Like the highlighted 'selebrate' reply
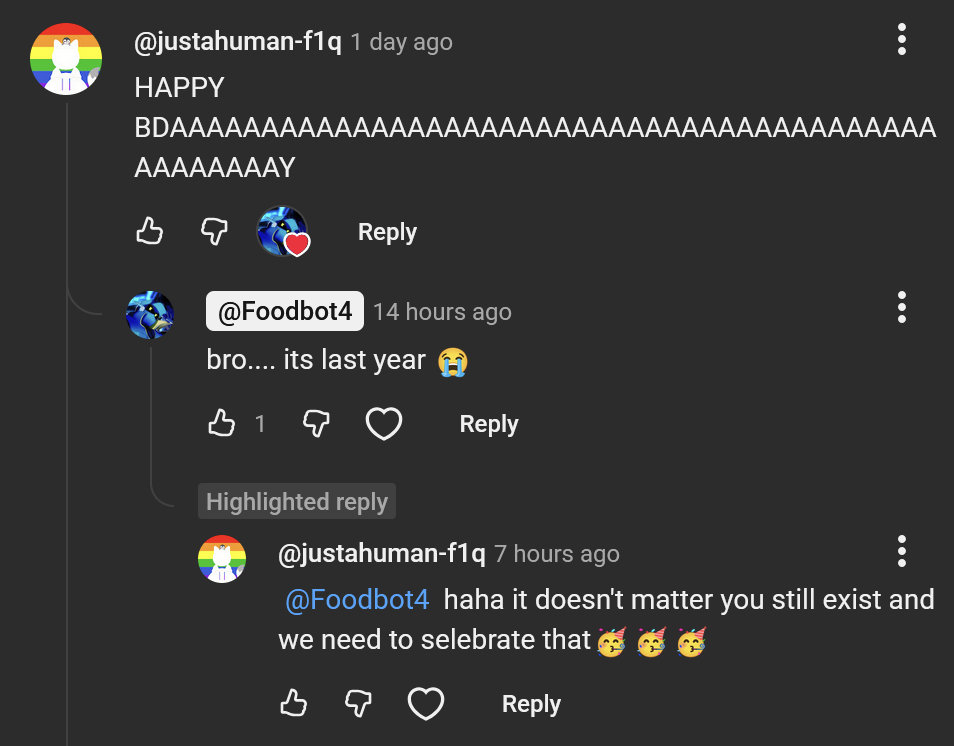Viewport: 954px width, 746px height. point(293,704)
